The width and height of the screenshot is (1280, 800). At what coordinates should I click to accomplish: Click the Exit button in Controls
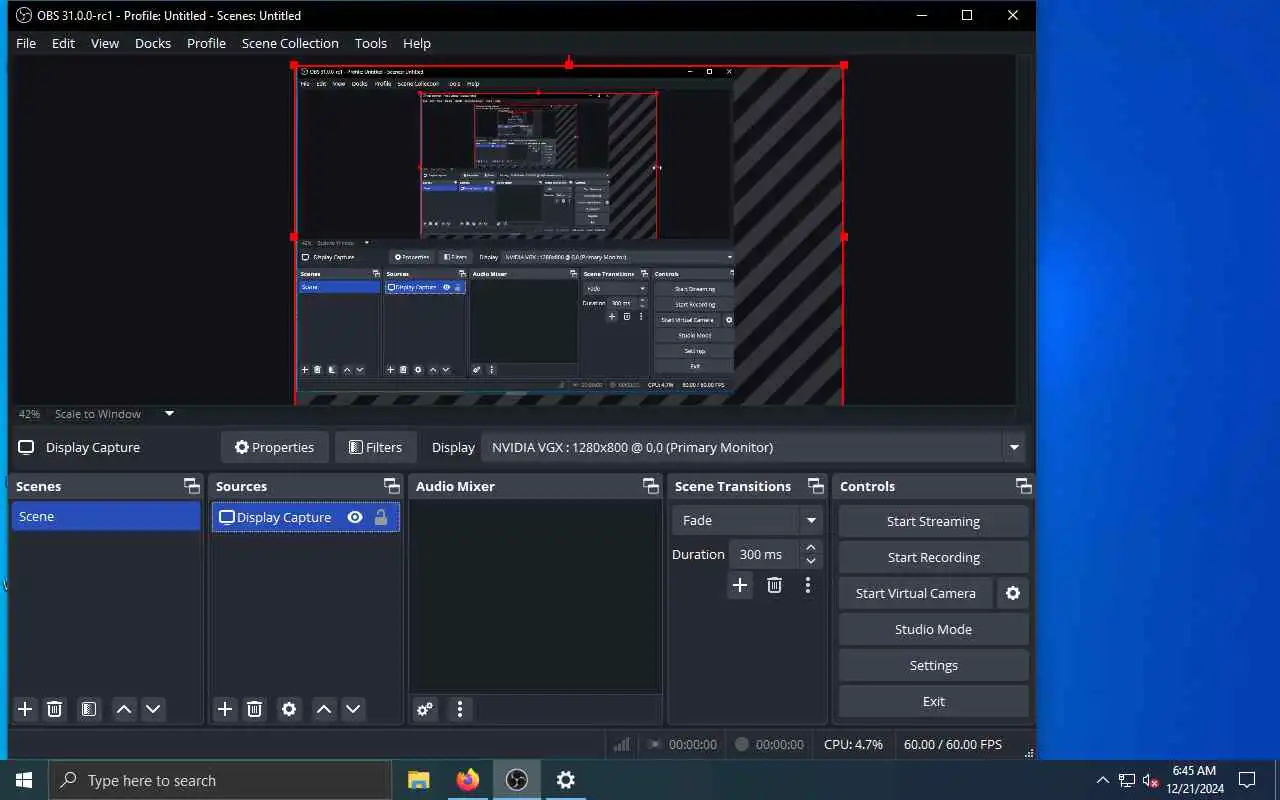click(x=934, y=701)
